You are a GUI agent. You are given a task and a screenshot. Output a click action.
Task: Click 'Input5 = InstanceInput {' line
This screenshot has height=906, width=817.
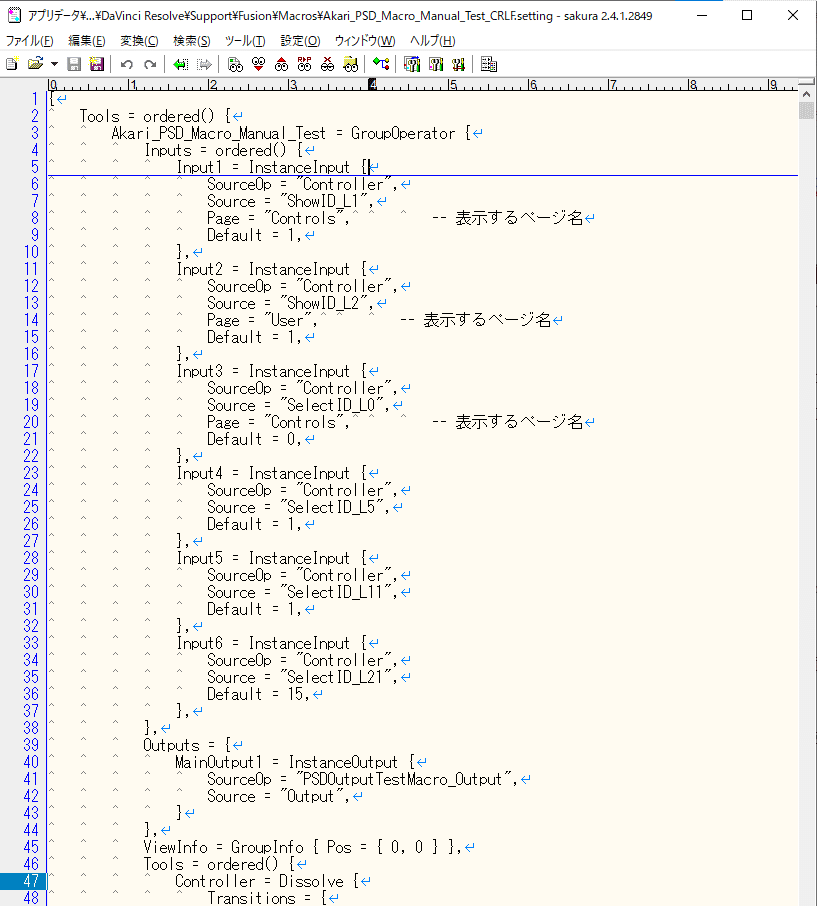point(272,558)
